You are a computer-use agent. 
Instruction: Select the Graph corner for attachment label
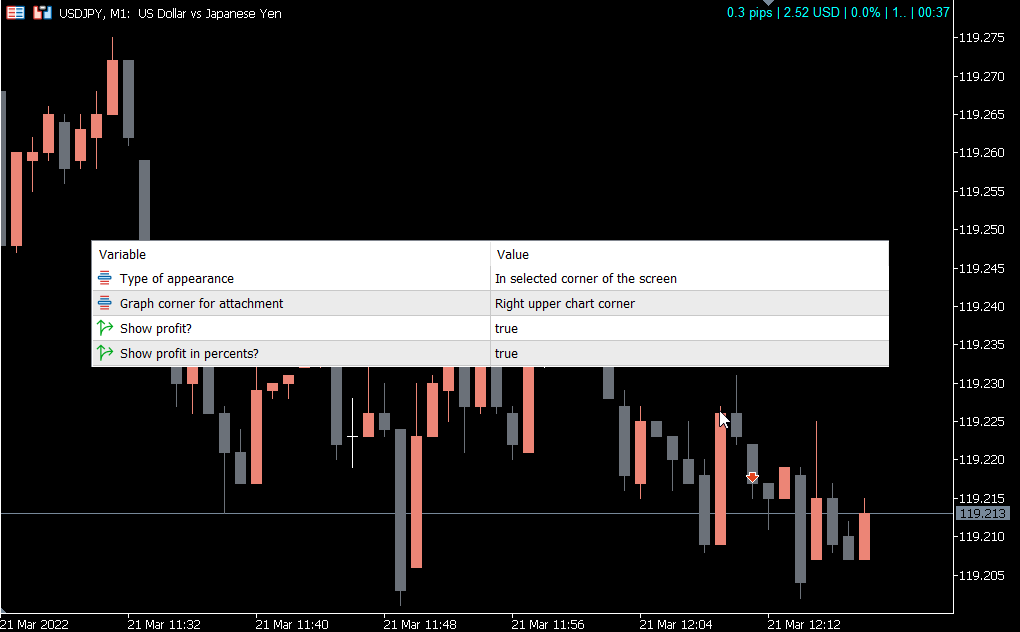201,303
